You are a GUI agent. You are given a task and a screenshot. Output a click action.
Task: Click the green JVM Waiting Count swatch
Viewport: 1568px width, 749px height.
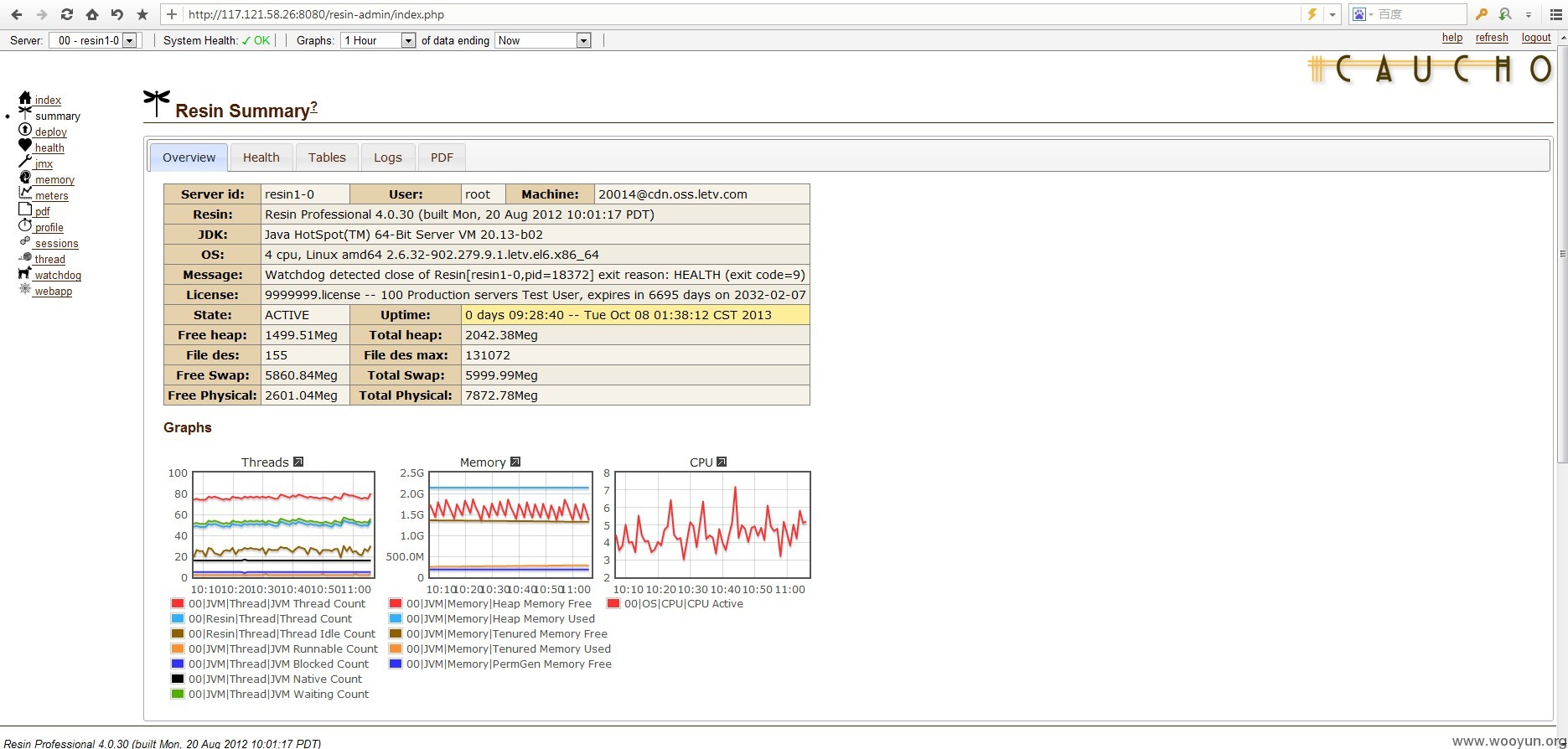[178, 694]
